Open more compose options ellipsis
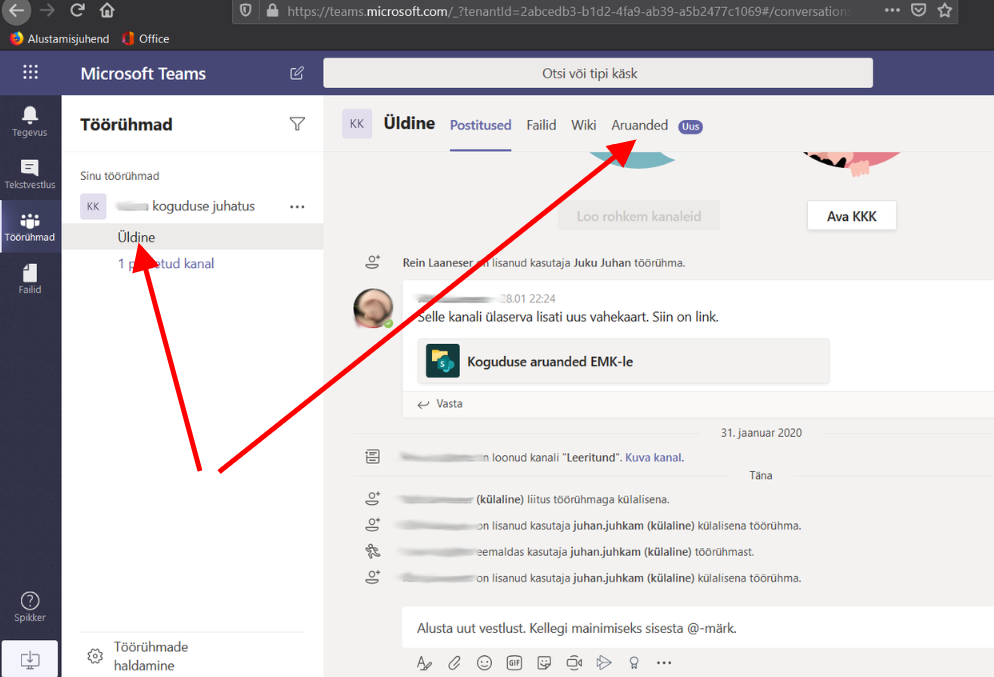The width and height of the screenshot is (994, 677). pyautogui.click(x=664, y=662)
